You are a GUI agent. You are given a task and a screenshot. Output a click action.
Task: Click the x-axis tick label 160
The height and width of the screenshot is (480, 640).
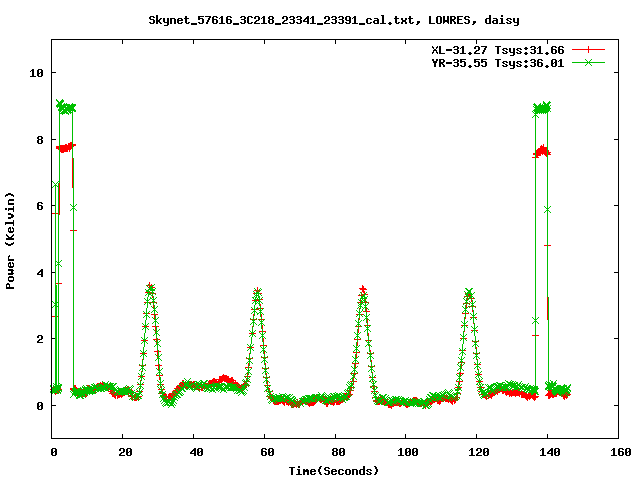coord(620,452)
